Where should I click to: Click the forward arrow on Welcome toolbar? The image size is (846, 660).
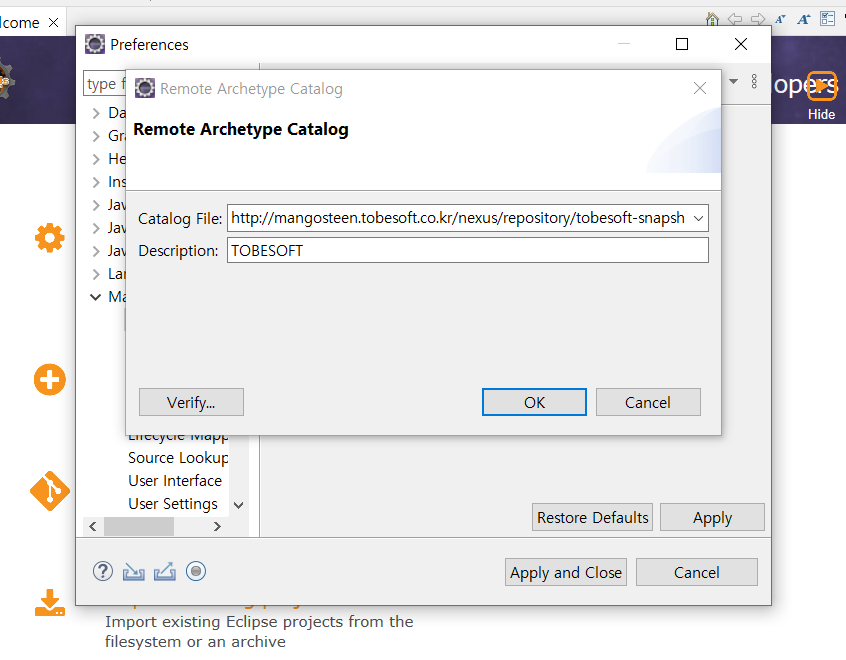[758, 19]
